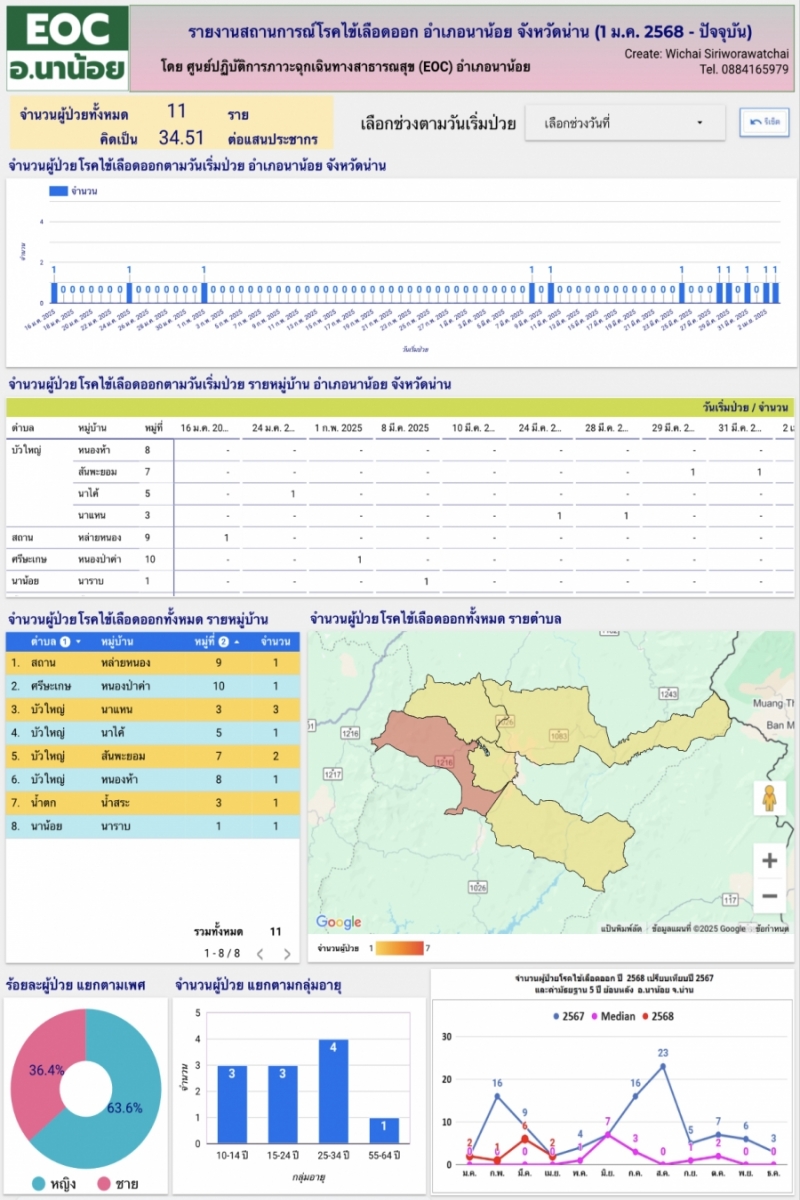
Task: Select the Street View pegman icon
Action: point(769,798)
